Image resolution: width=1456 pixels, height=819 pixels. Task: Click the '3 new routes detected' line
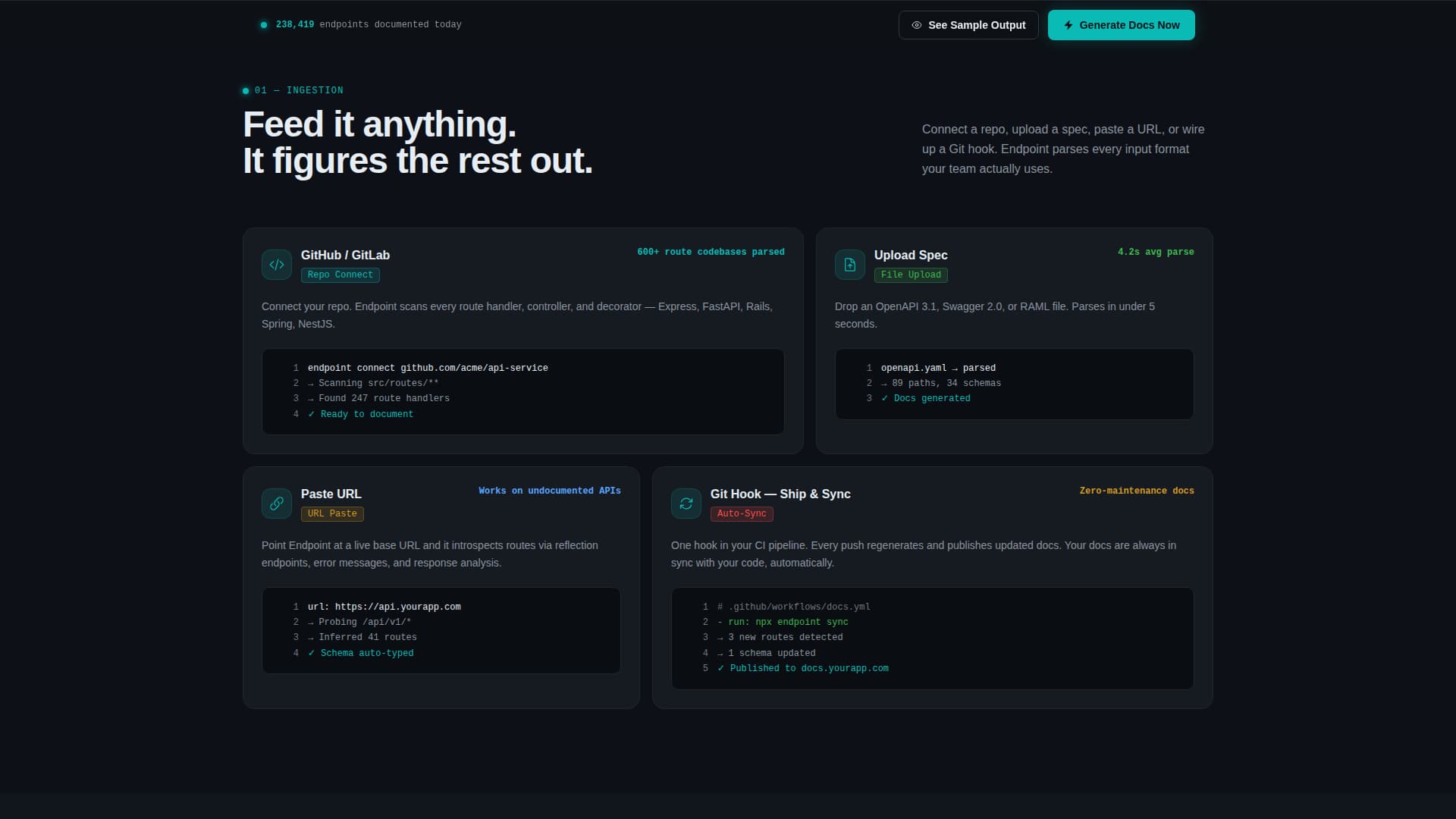coord(780,637)
